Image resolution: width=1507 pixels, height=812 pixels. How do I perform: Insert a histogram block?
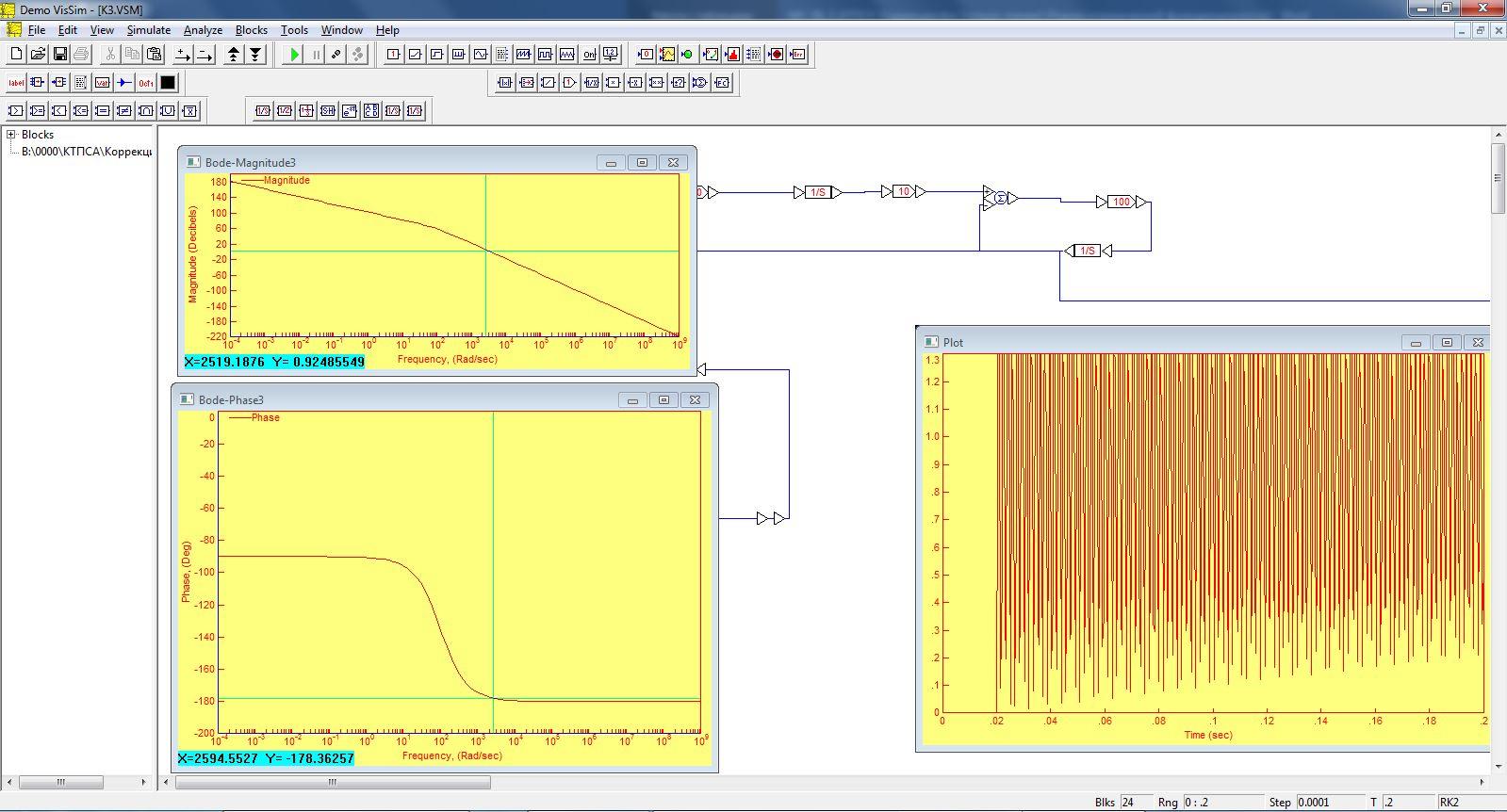click(x=732, y=55)
